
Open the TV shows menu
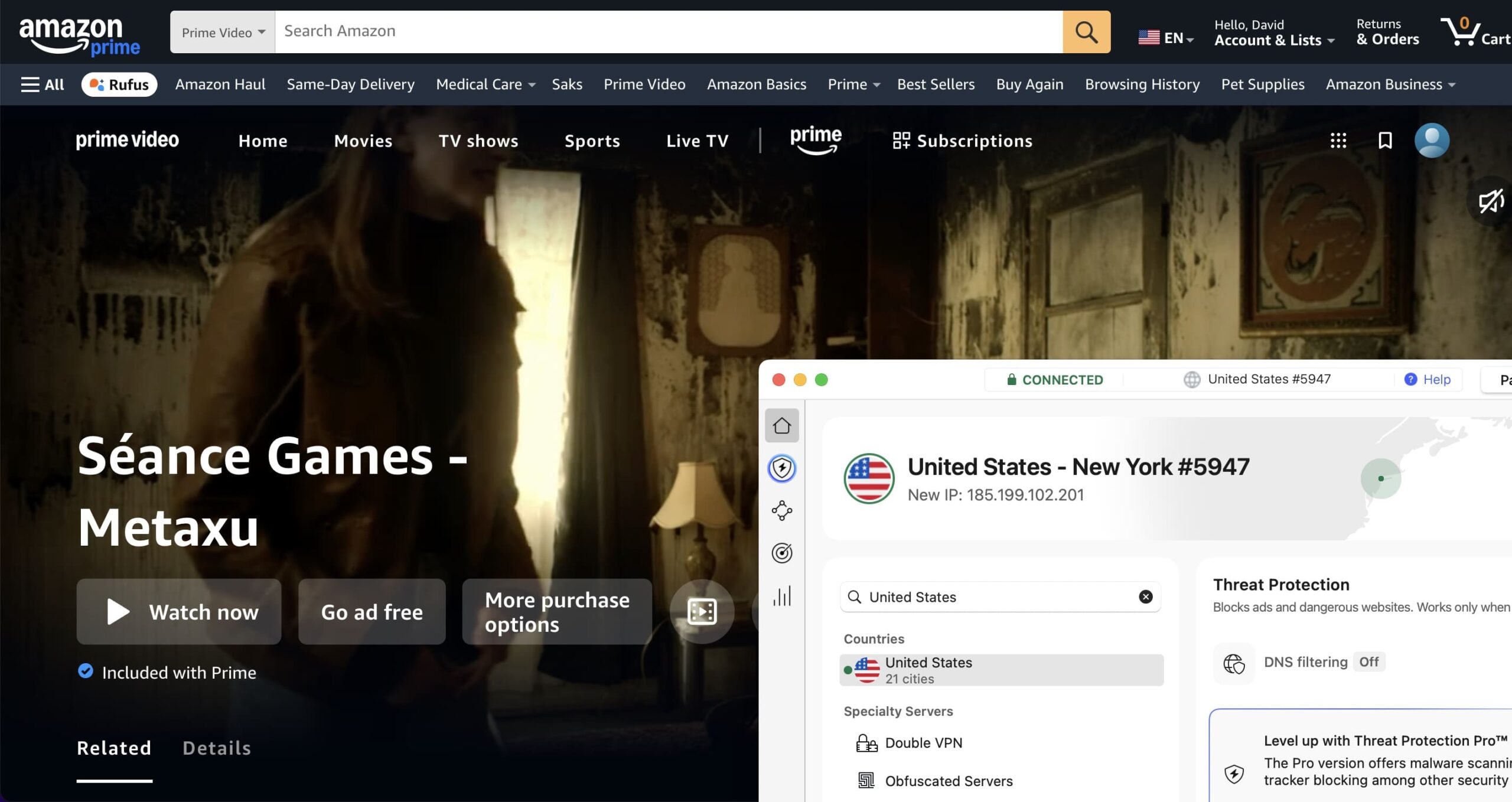478,141
